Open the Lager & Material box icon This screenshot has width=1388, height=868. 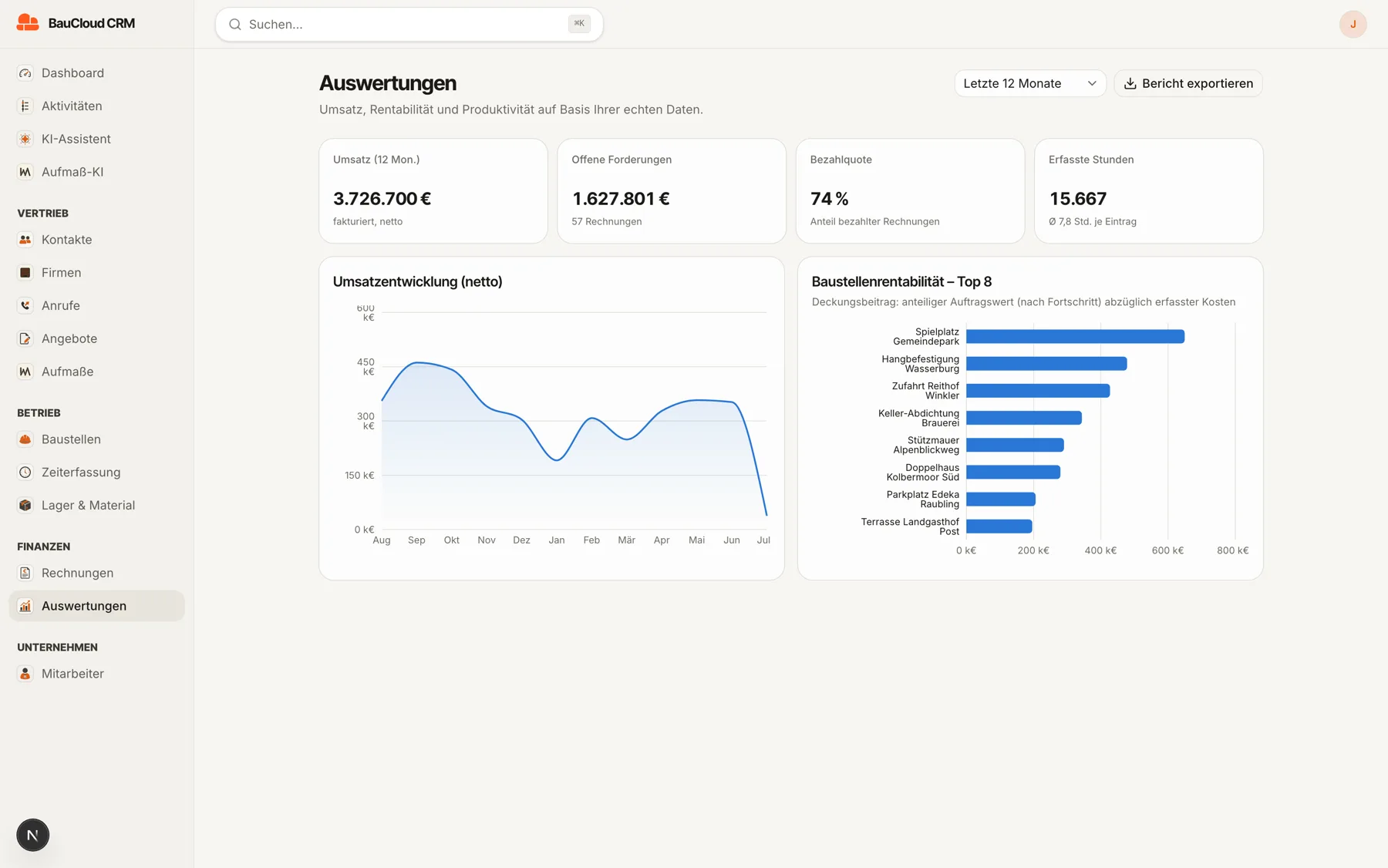(x=25, y=506)
